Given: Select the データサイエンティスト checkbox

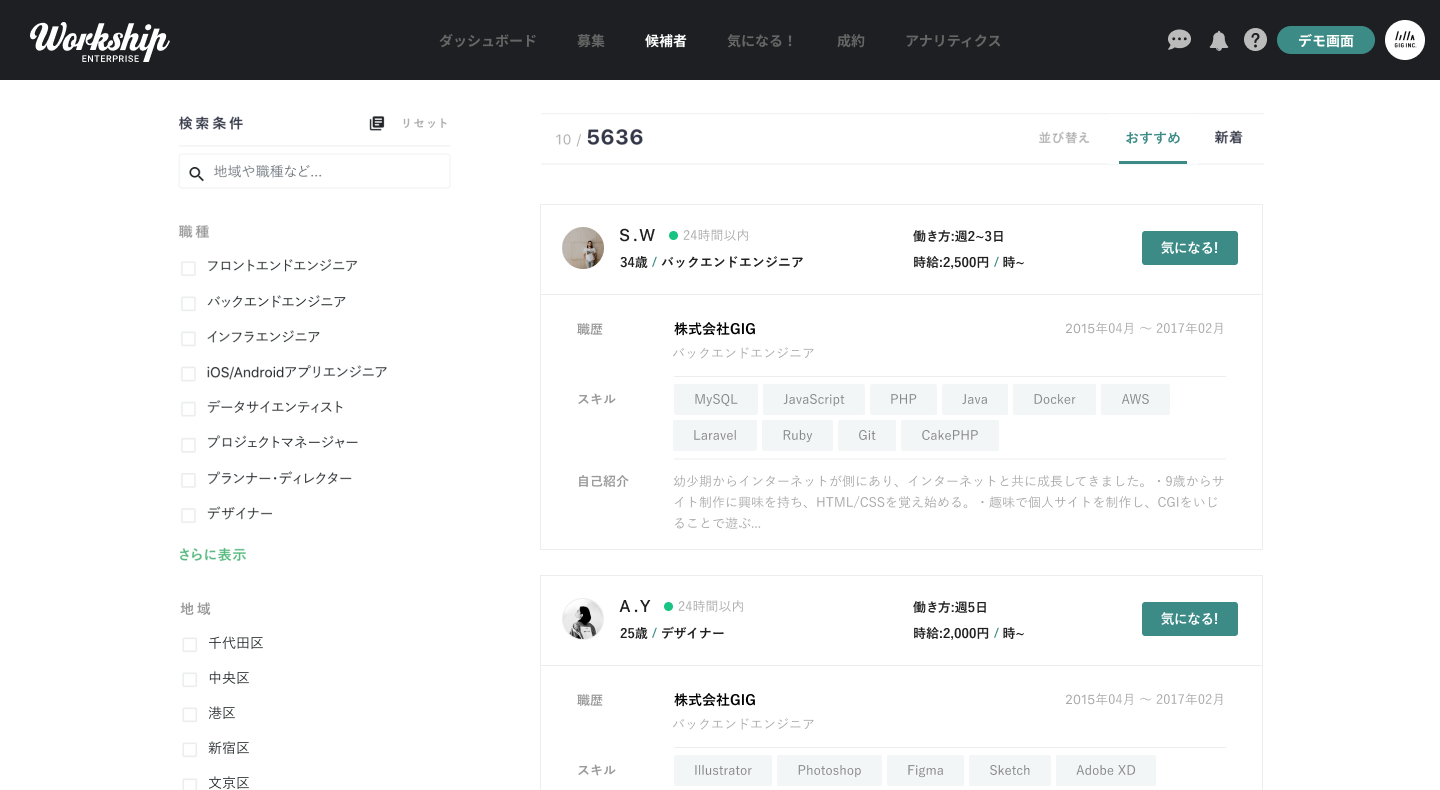Looking at the screenshot, I should 188,409.
